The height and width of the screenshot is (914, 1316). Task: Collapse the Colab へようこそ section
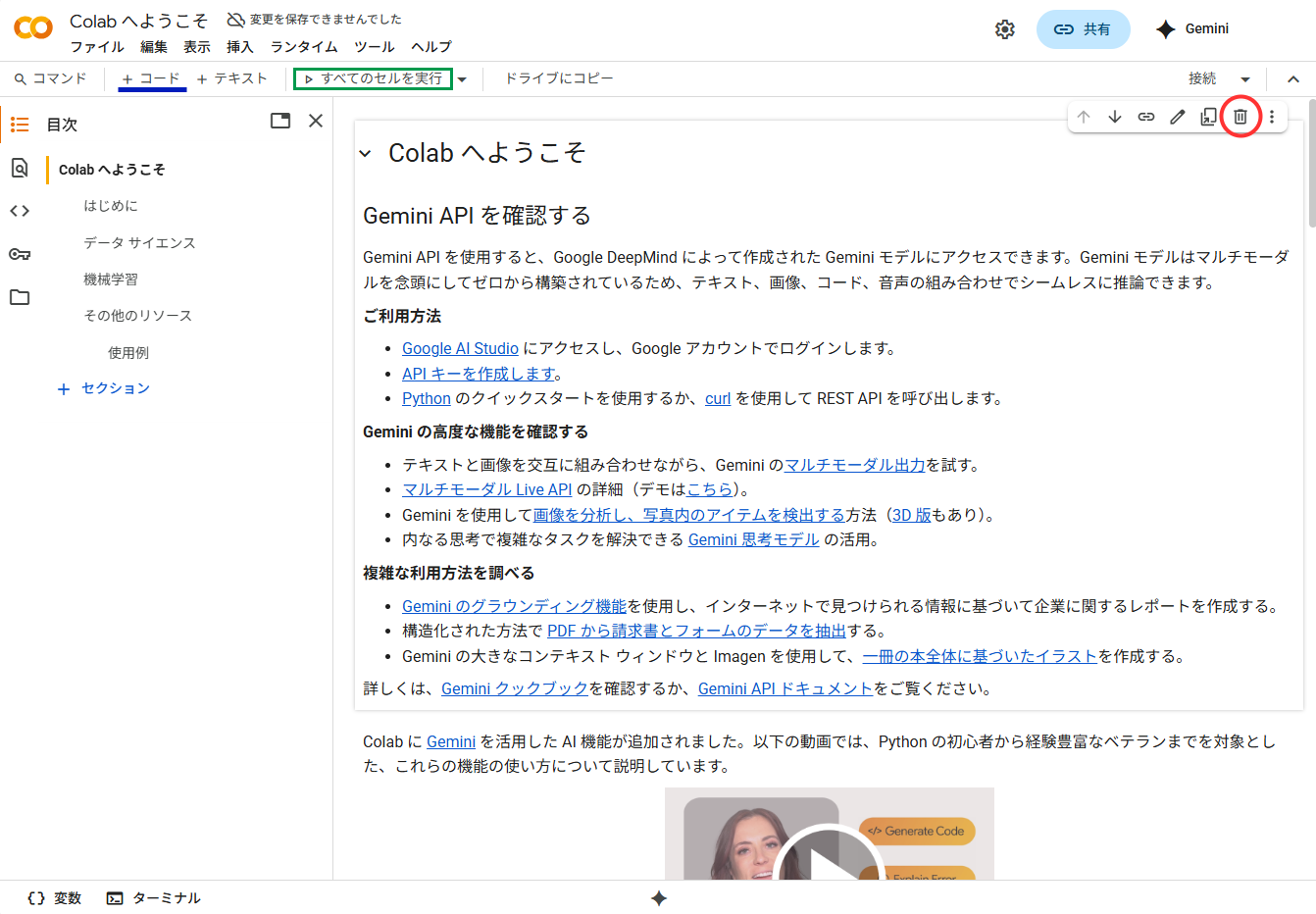pyautogui.click(x=367, y=153)
